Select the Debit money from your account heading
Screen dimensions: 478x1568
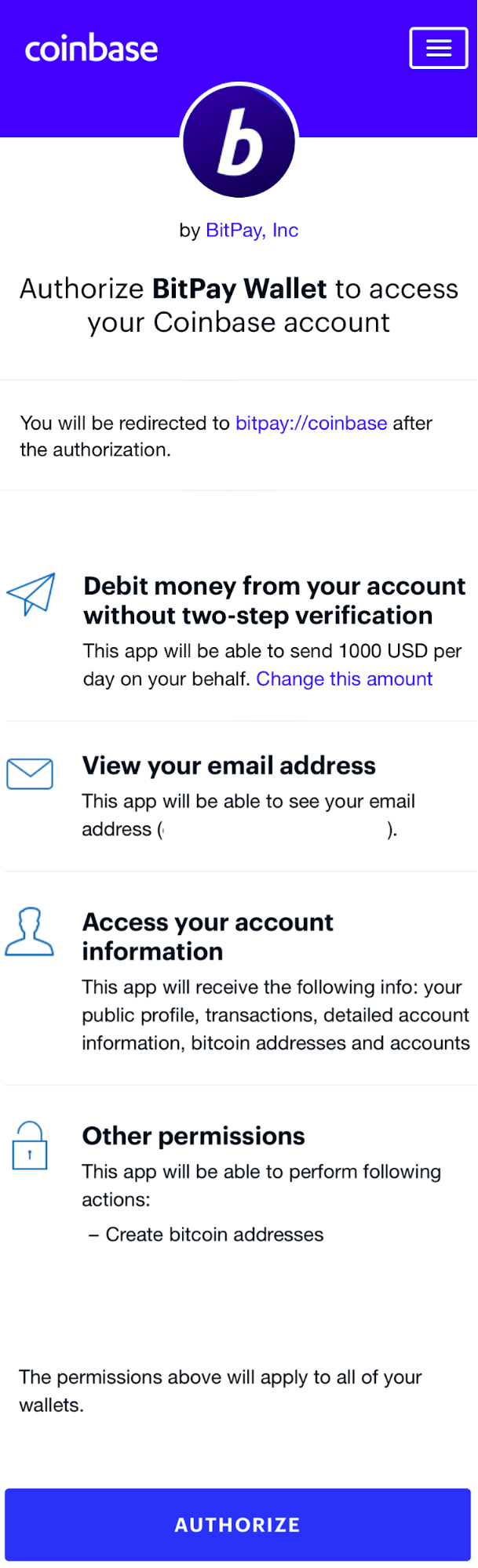coord(275,600)
